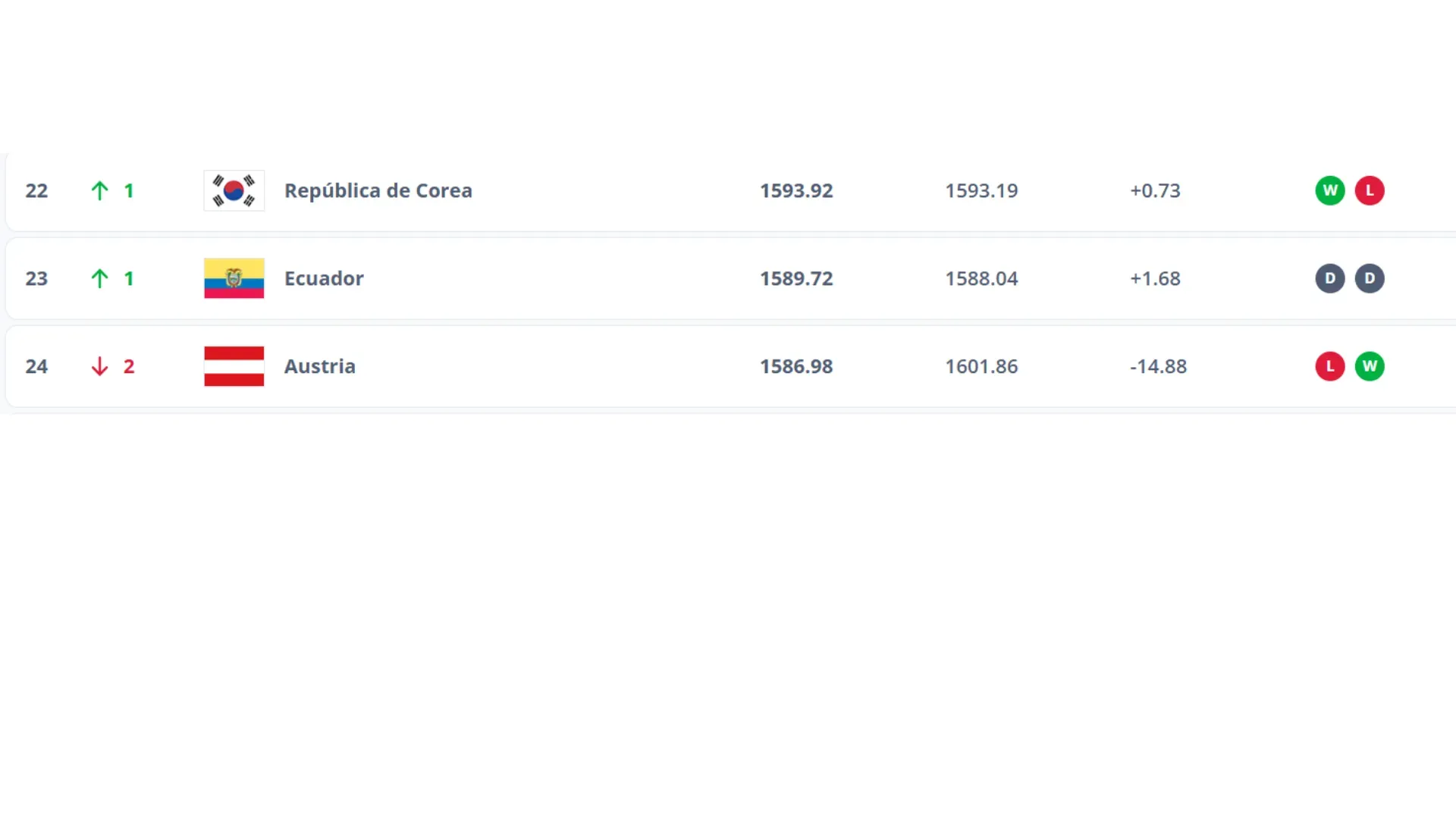The width and height of the screenshot is (1456, 819).
Task: Open the República de Corea team link
Action: [378, 190]
